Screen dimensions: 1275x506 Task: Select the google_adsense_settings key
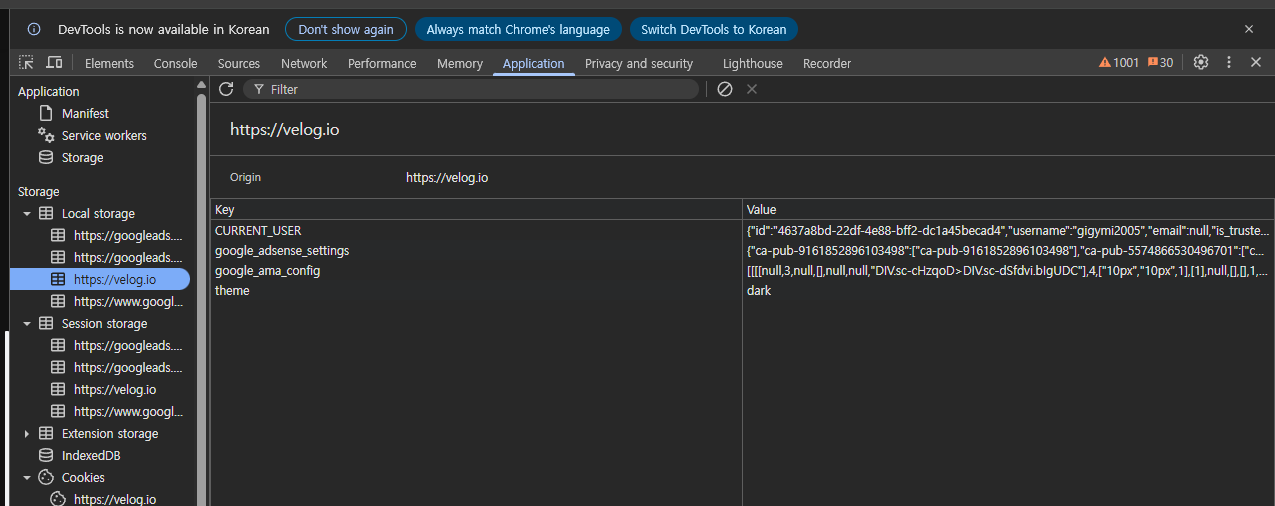point(476,251)
